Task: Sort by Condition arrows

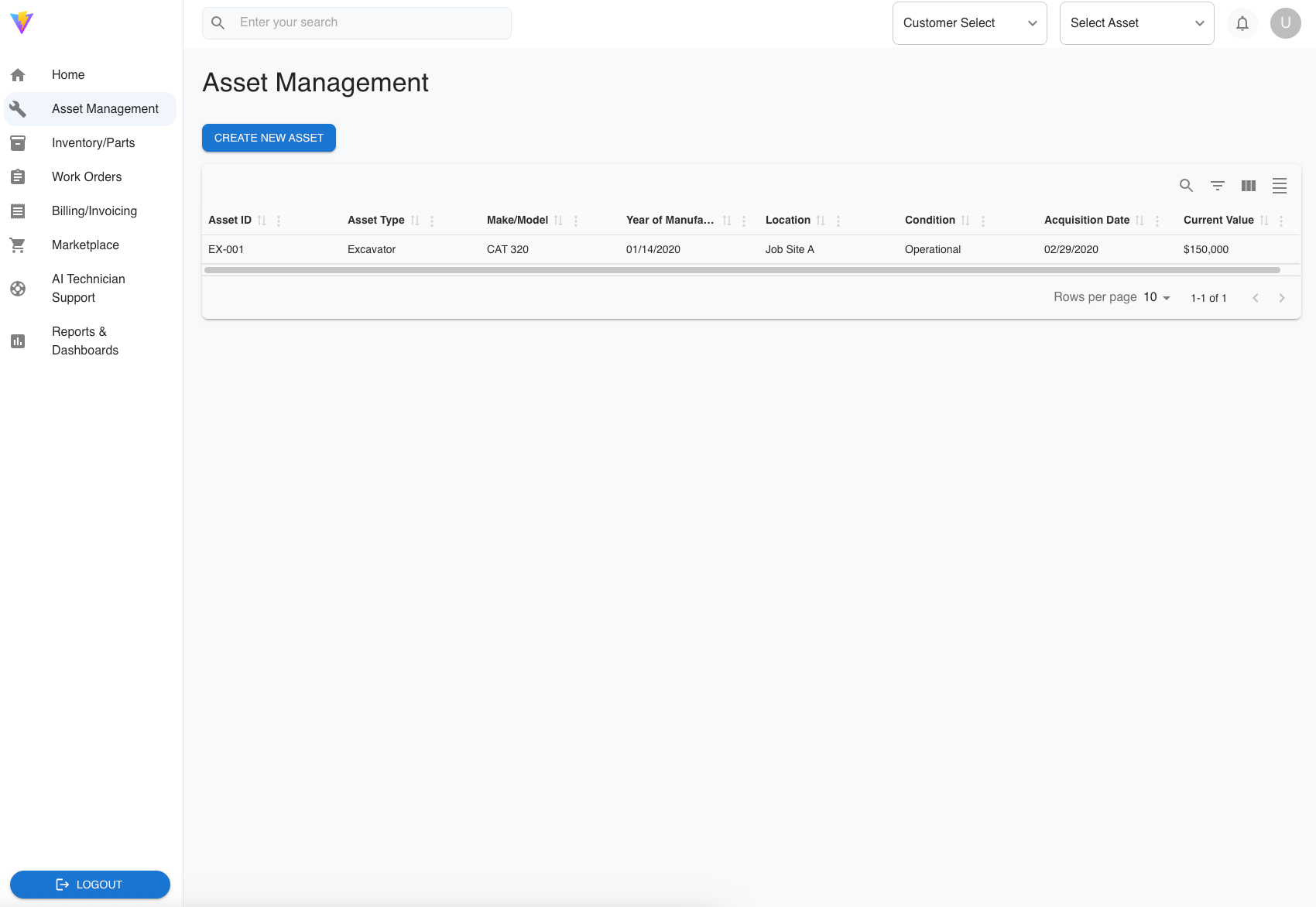Action: pos(965,221)
